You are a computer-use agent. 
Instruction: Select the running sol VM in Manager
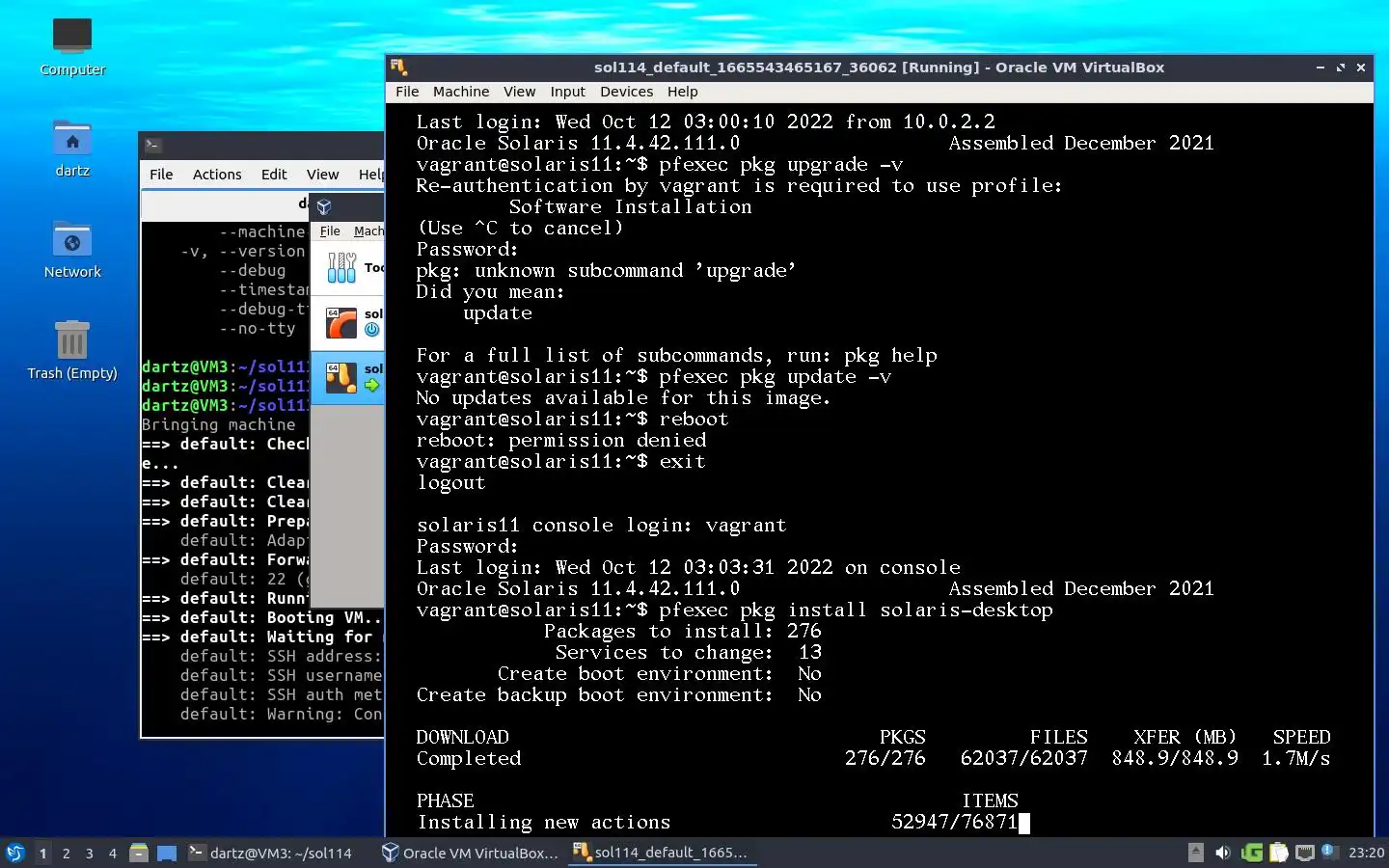(348, 377)
